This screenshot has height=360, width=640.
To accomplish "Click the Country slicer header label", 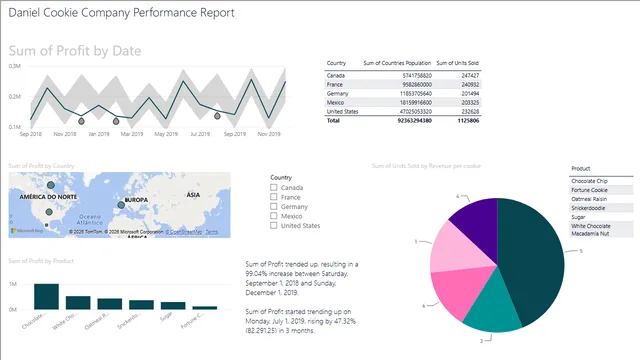I will coord(281,178).
